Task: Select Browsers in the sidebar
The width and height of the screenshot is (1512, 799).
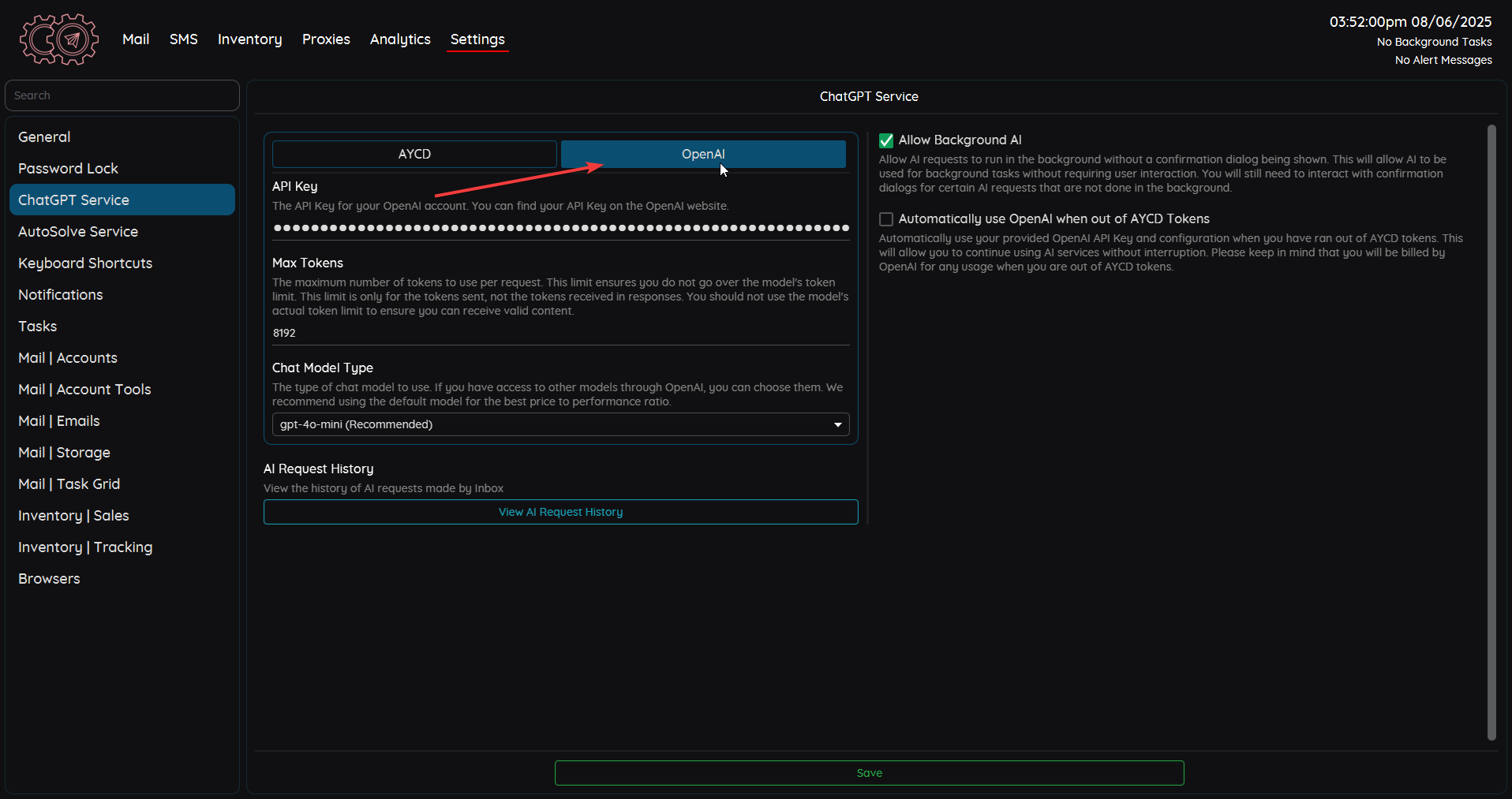Action: (49, 578)
